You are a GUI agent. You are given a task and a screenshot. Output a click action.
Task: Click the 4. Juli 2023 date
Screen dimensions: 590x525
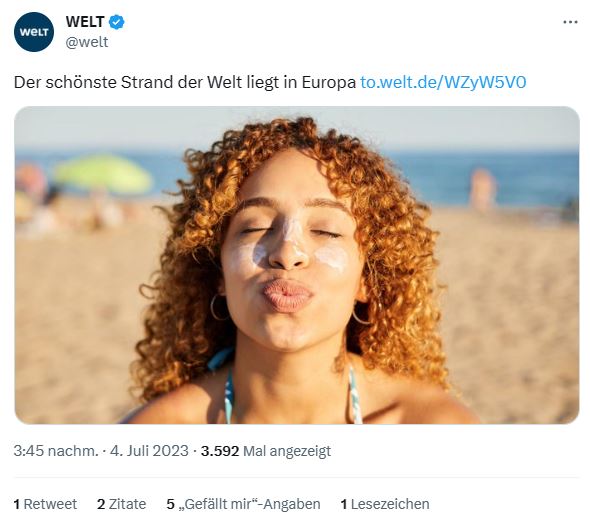149,451
